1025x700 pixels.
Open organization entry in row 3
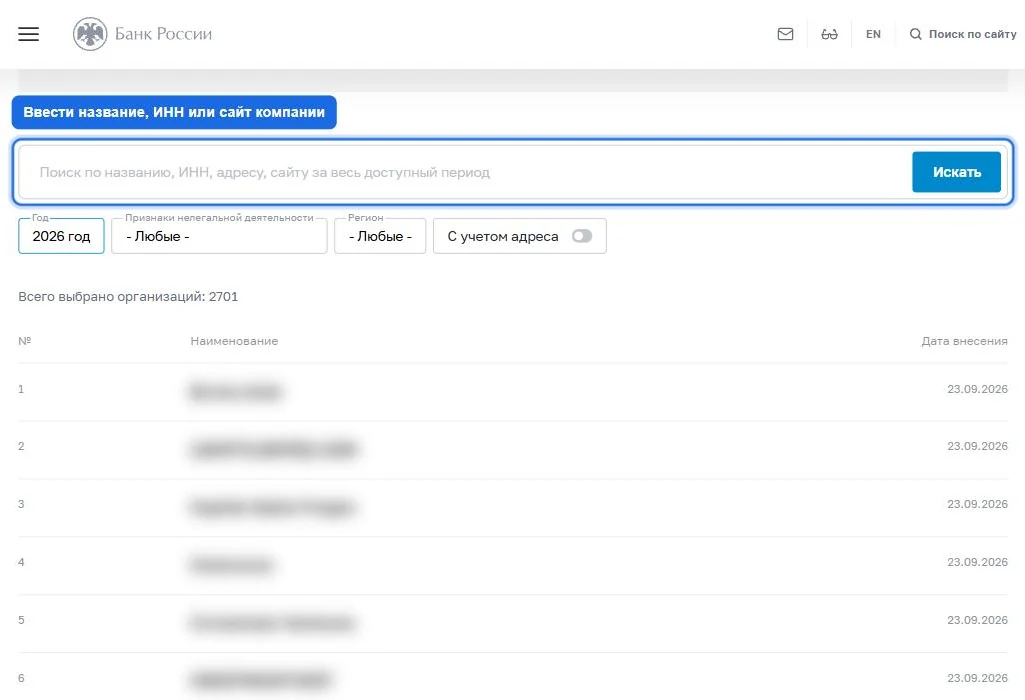pyautogui.click(x=273, y=507)
